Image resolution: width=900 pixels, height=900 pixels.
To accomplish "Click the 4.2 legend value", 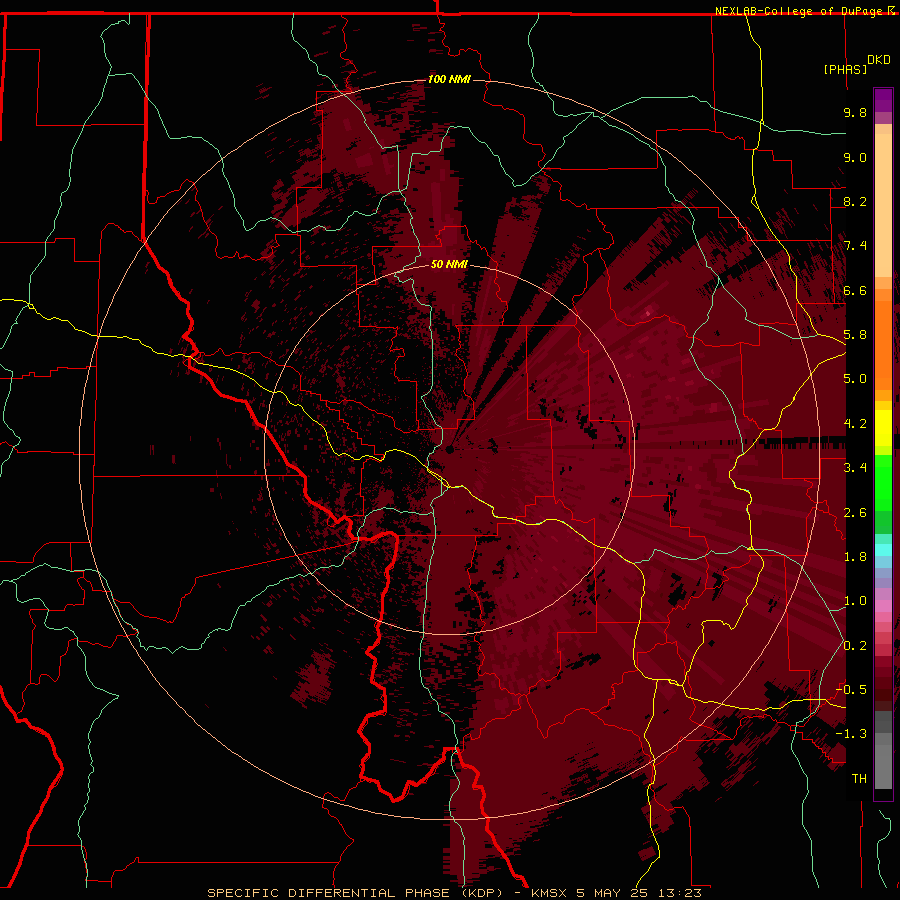I will pos(855,424).
